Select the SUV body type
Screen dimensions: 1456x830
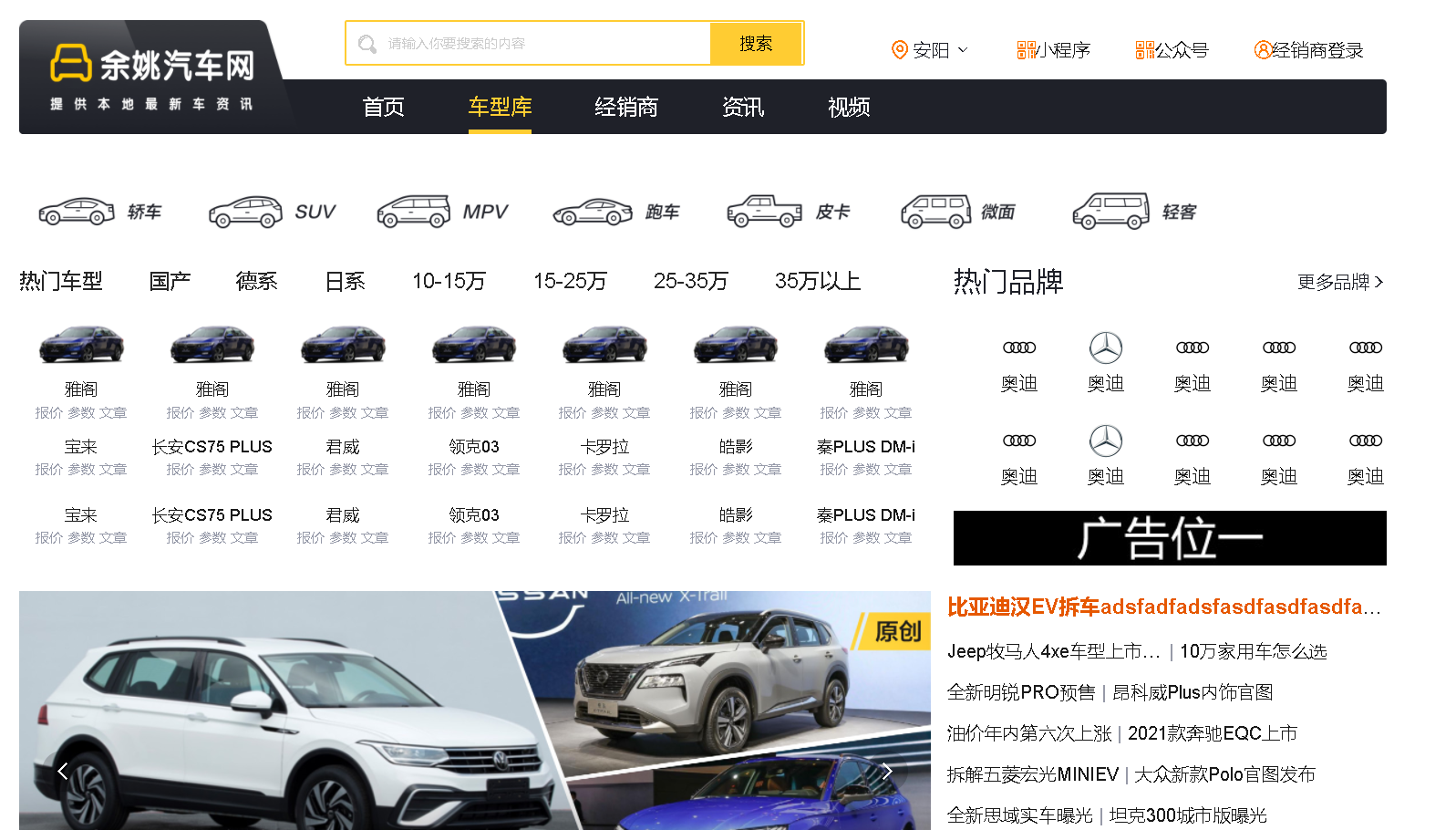point(272,212)
